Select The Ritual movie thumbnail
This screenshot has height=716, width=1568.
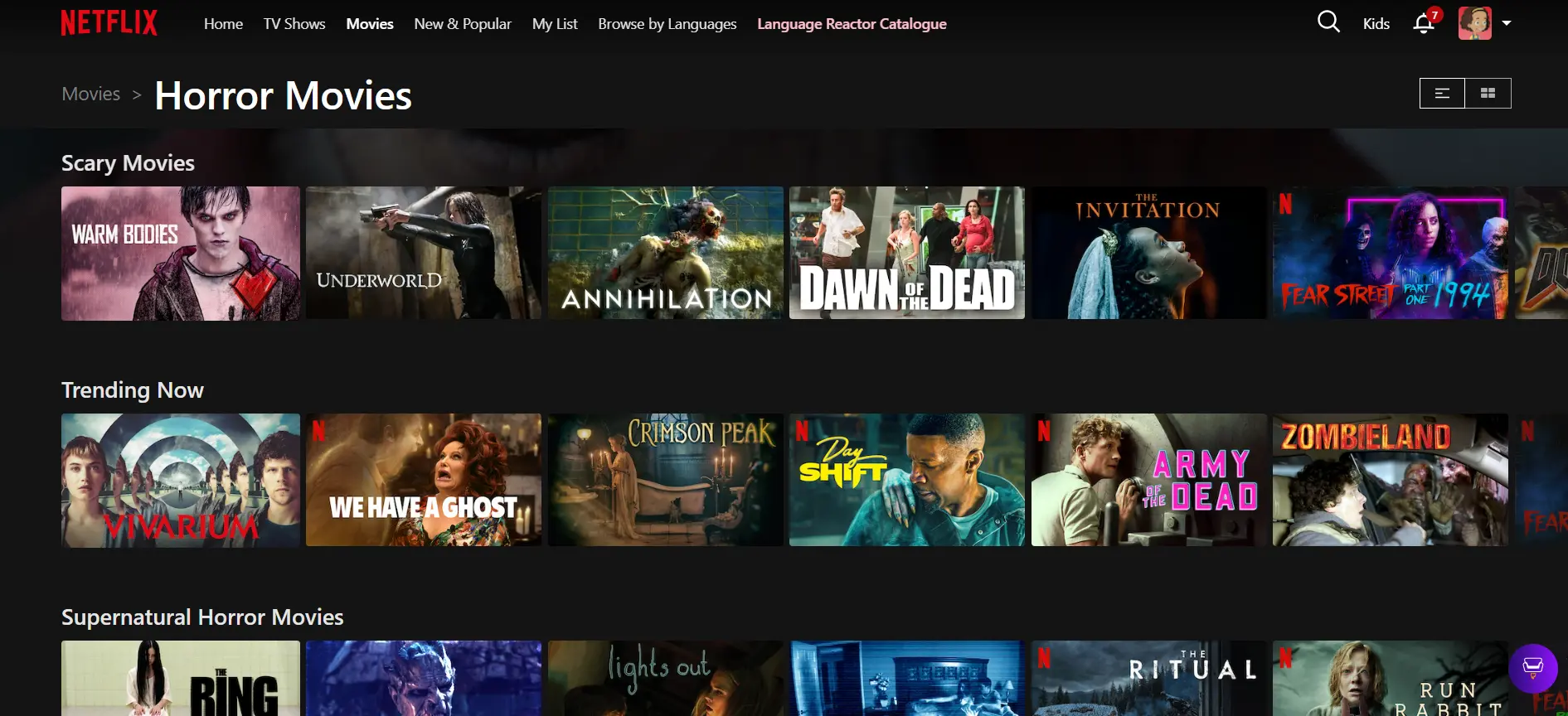point(1149,678)
